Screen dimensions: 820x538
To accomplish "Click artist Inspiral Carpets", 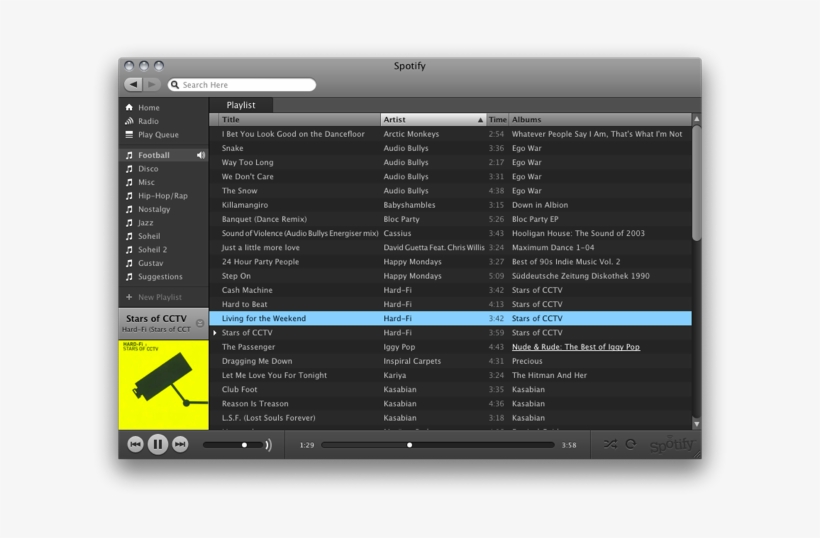I will tap(412, 361).
